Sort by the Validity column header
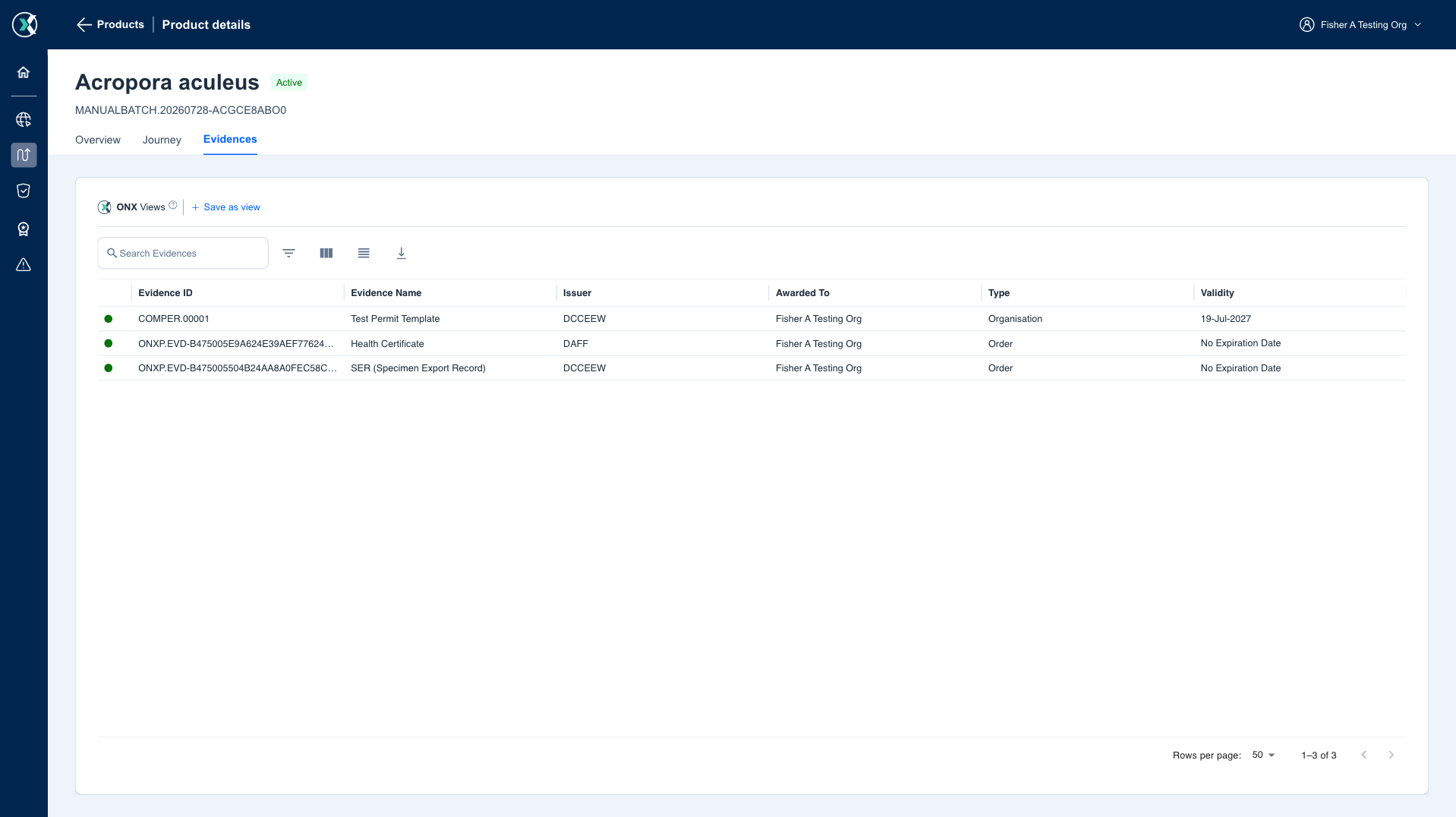Screen dimensions: 1456x817 1218,293
